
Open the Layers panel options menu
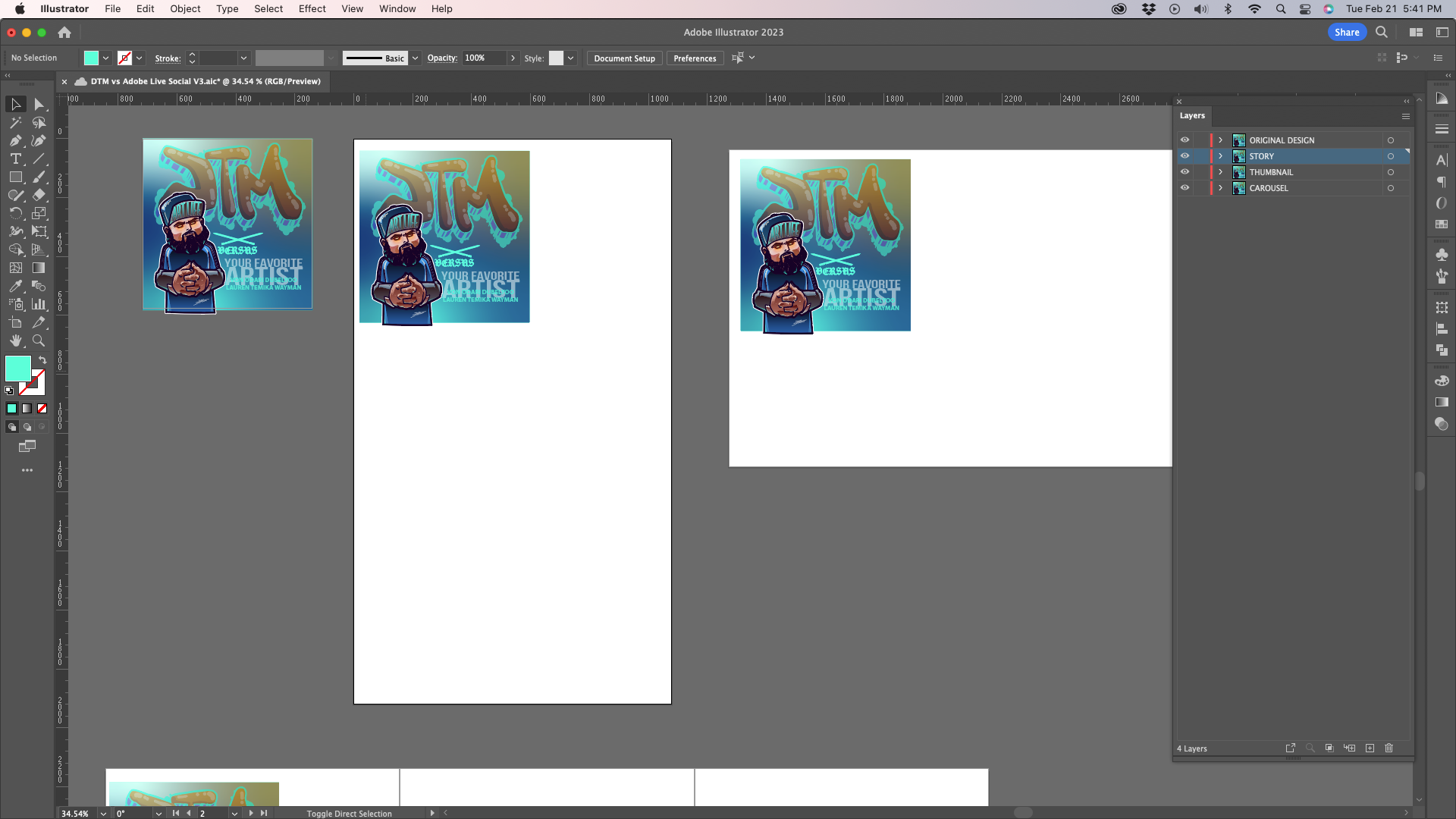pyautogui.click(x=1405, y=116)
